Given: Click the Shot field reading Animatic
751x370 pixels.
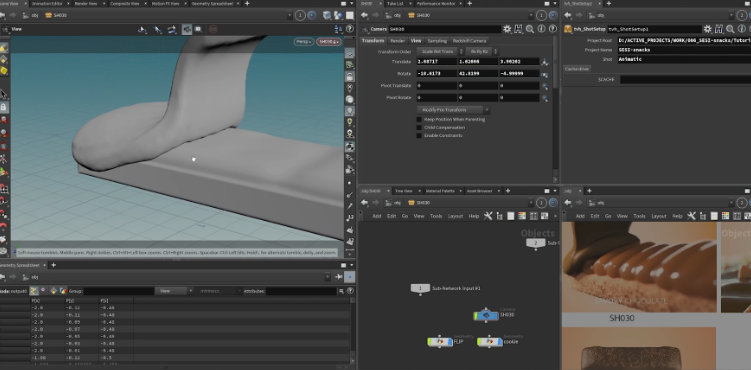Looking at the screenshot, I should [684, 59].
